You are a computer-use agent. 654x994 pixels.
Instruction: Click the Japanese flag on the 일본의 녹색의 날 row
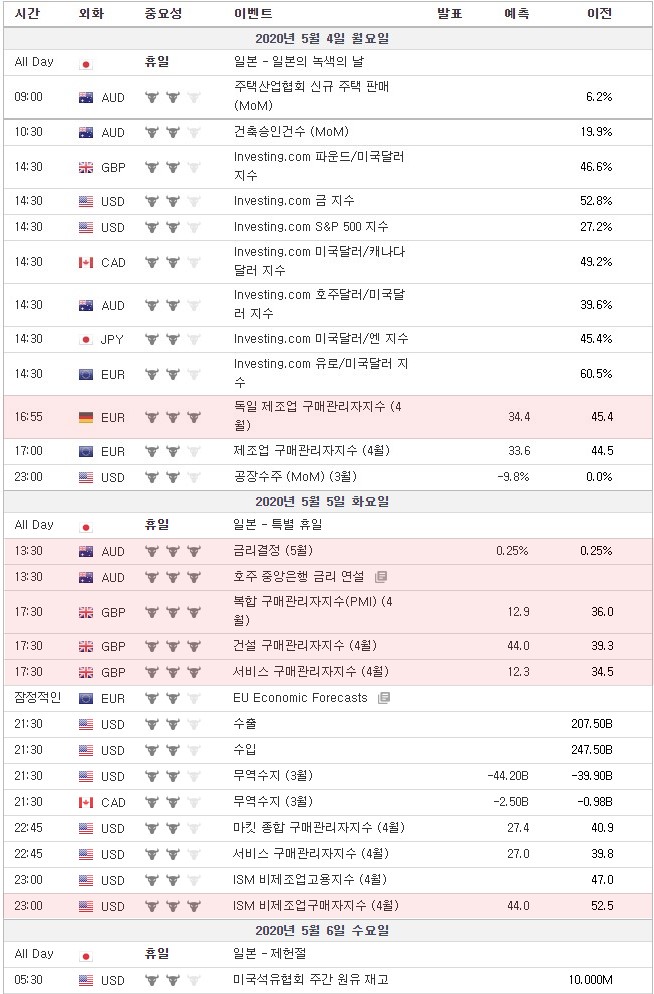tap(86, 63)
